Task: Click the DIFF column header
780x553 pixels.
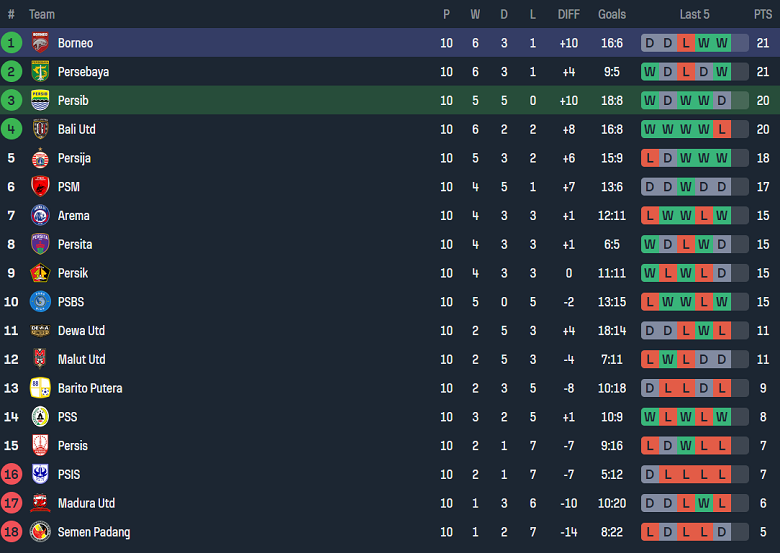Action: point(568,14)
